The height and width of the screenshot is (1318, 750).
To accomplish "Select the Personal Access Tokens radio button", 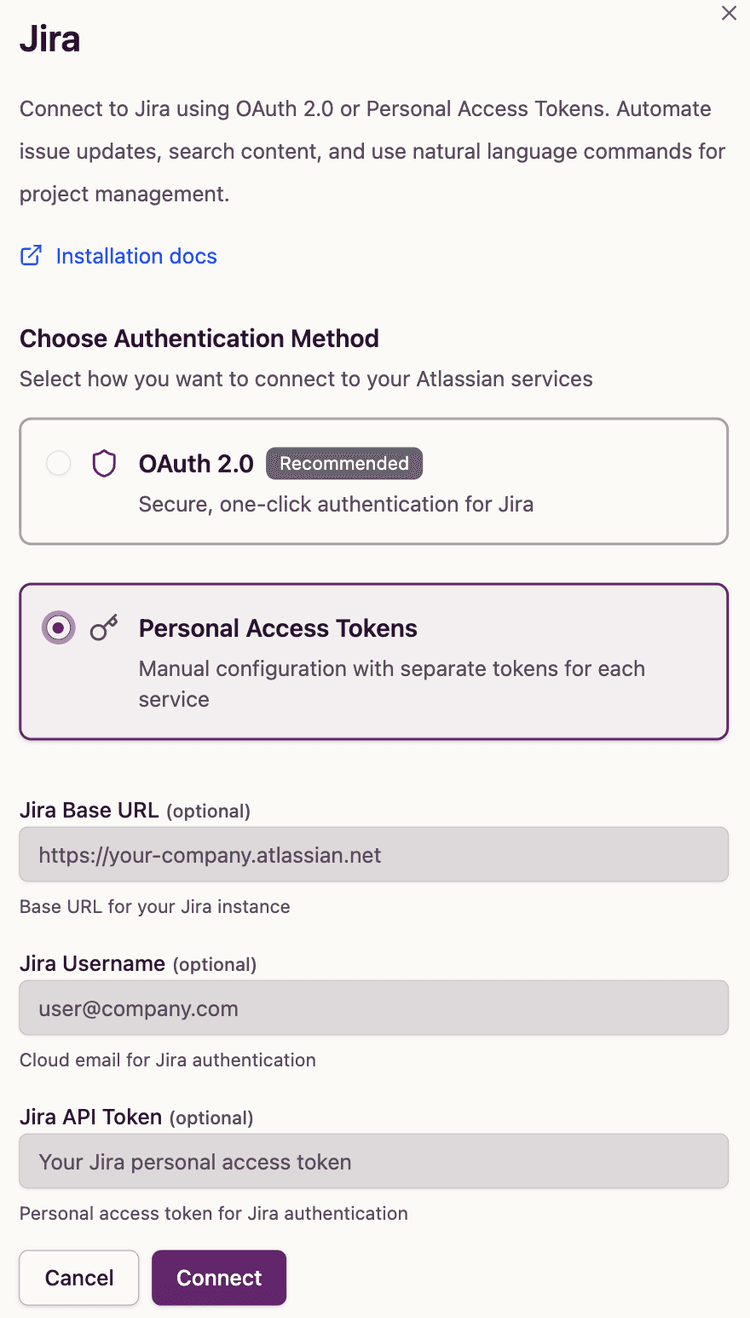I will pos(58,628).
